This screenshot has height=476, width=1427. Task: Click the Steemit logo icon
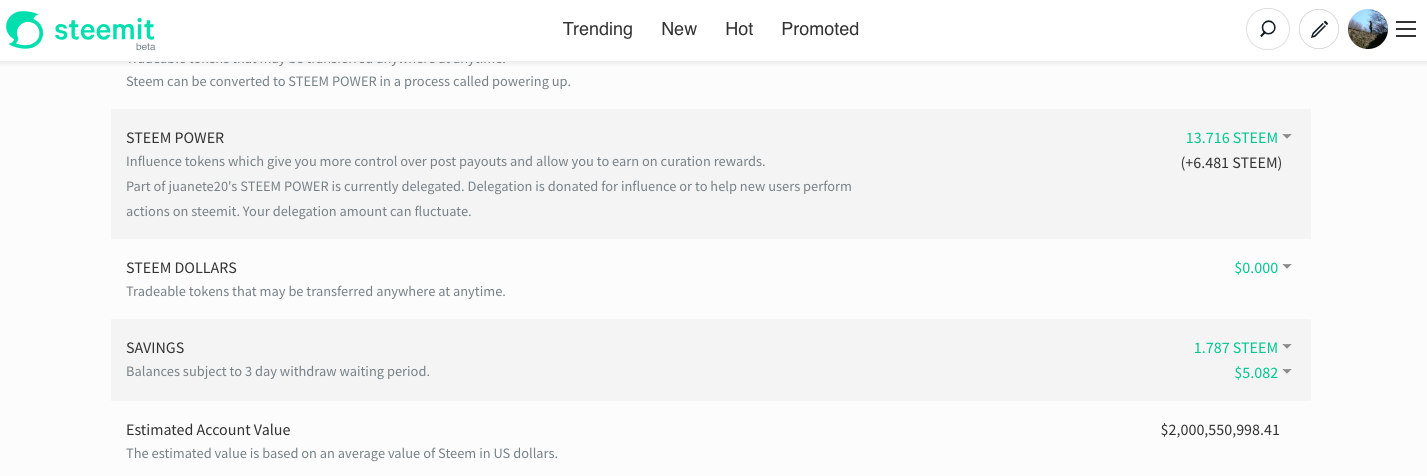[x=24, y=29]
